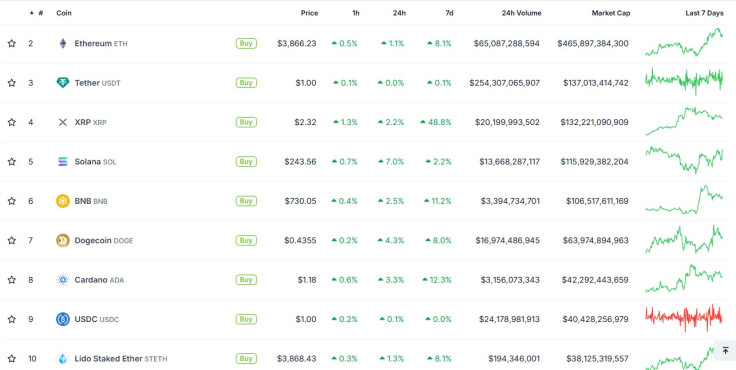This screenshot has width=736, height=370.
Task: Click Solana market cap $115,929,382,204
Action: tap(594, 162)
